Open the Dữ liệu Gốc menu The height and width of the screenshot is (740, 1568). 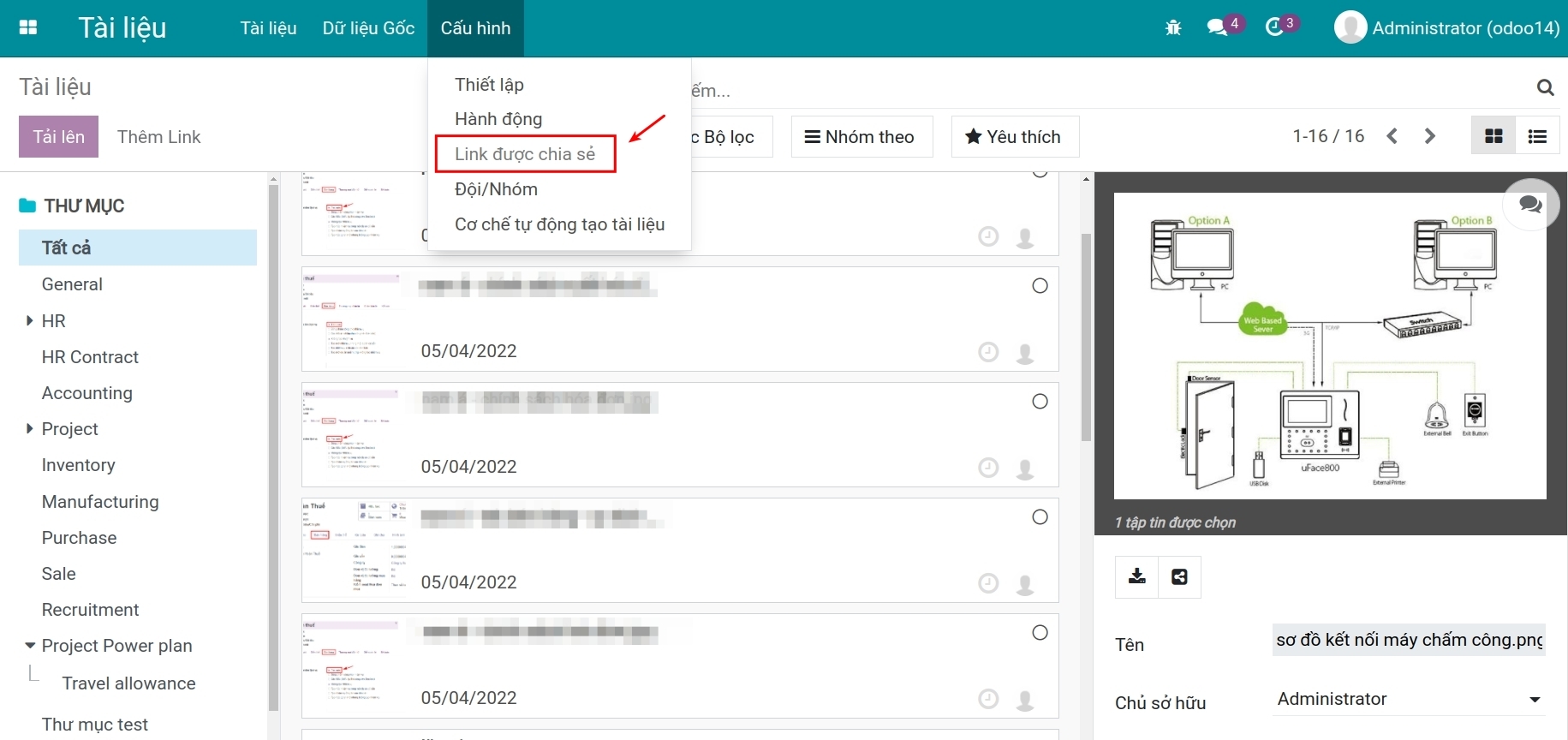tap(368, 28)
